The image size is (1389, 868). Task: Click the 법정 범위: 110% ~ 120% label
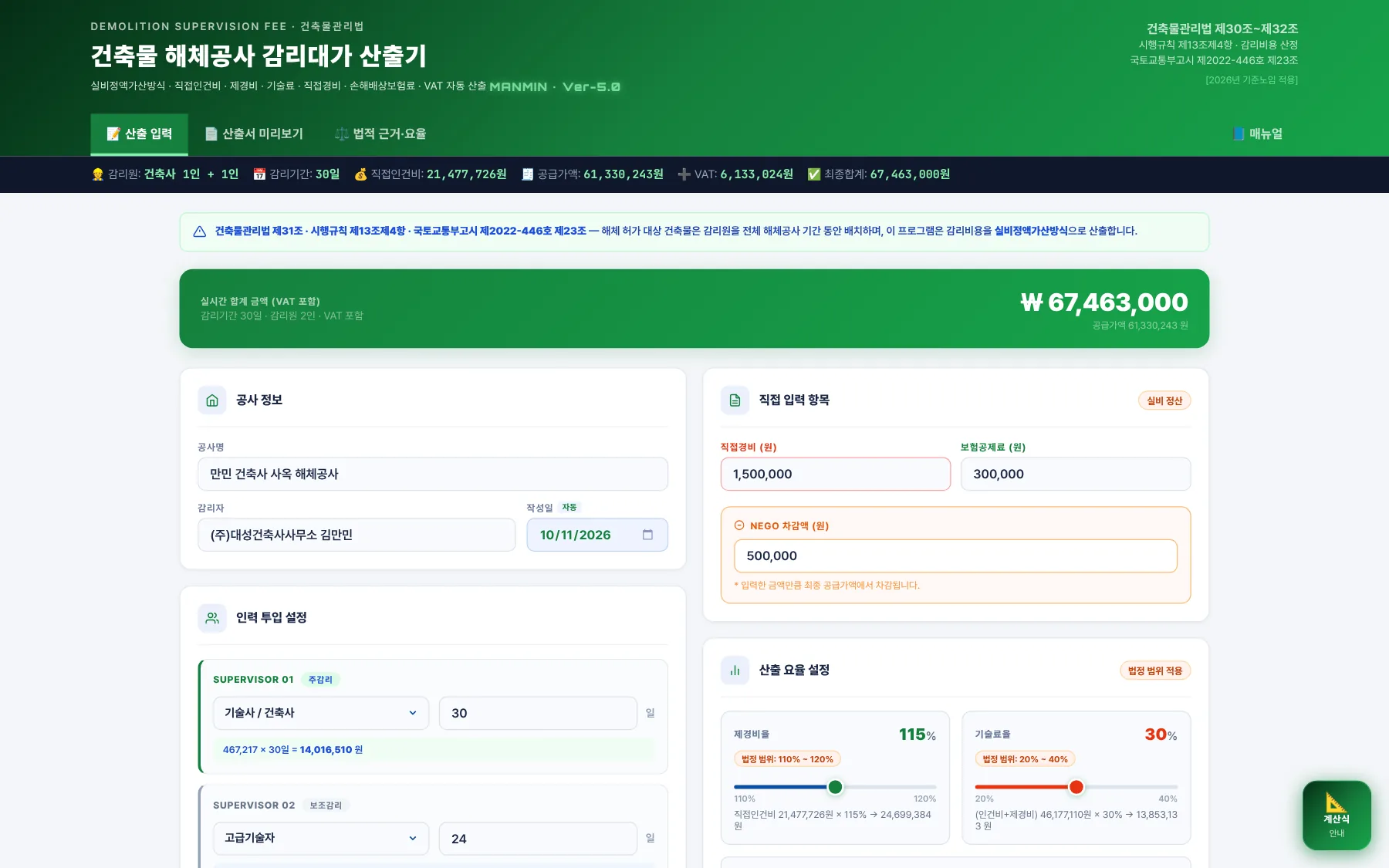[x=787, y=759]
